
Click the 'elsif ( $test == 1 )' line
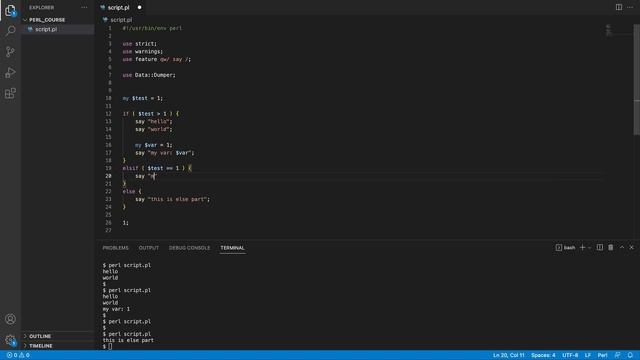tap(157, 168)
